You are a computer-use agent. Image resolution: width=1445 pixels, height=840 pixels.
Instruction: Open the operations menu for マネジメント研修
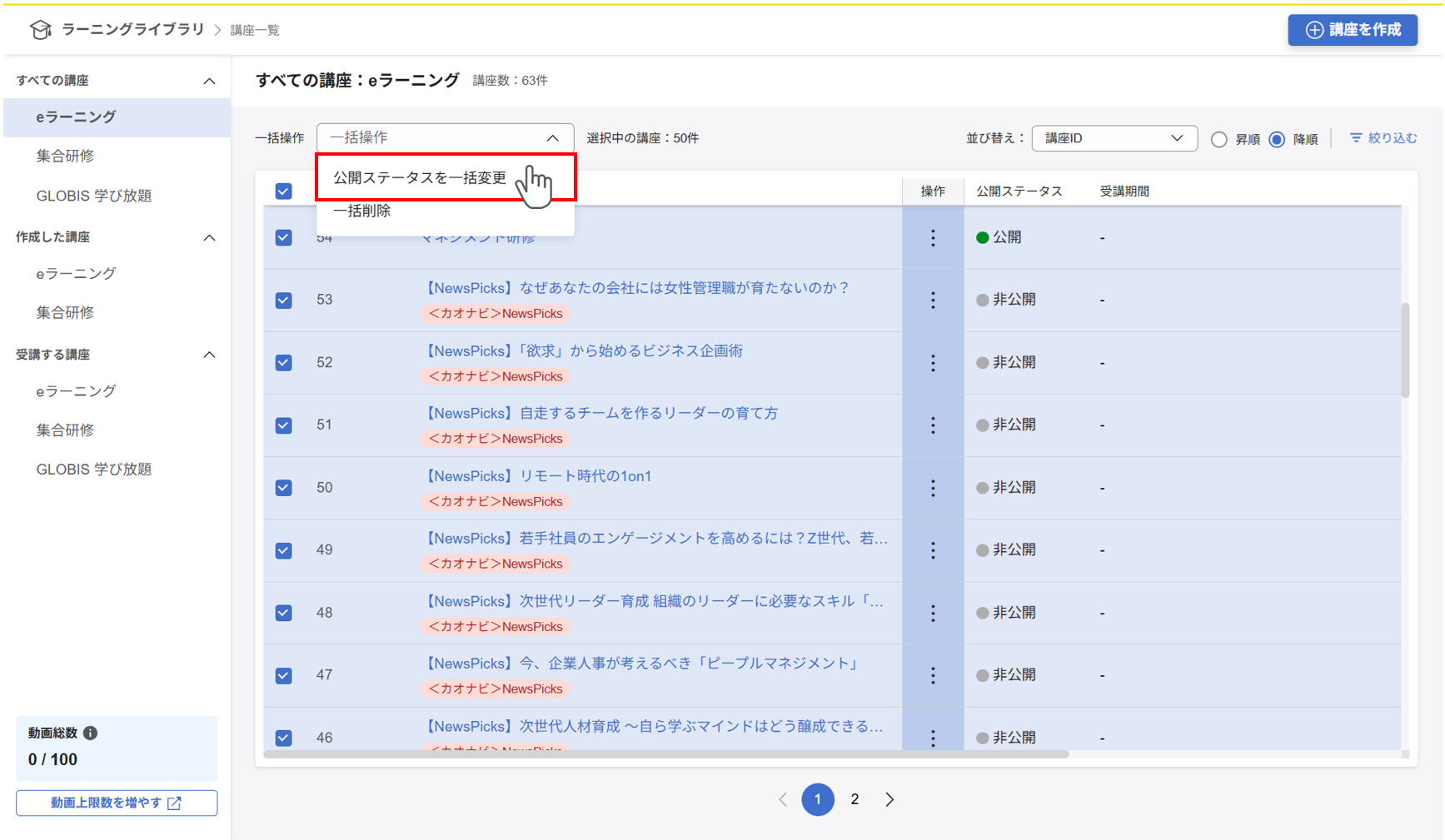[933, 237]
